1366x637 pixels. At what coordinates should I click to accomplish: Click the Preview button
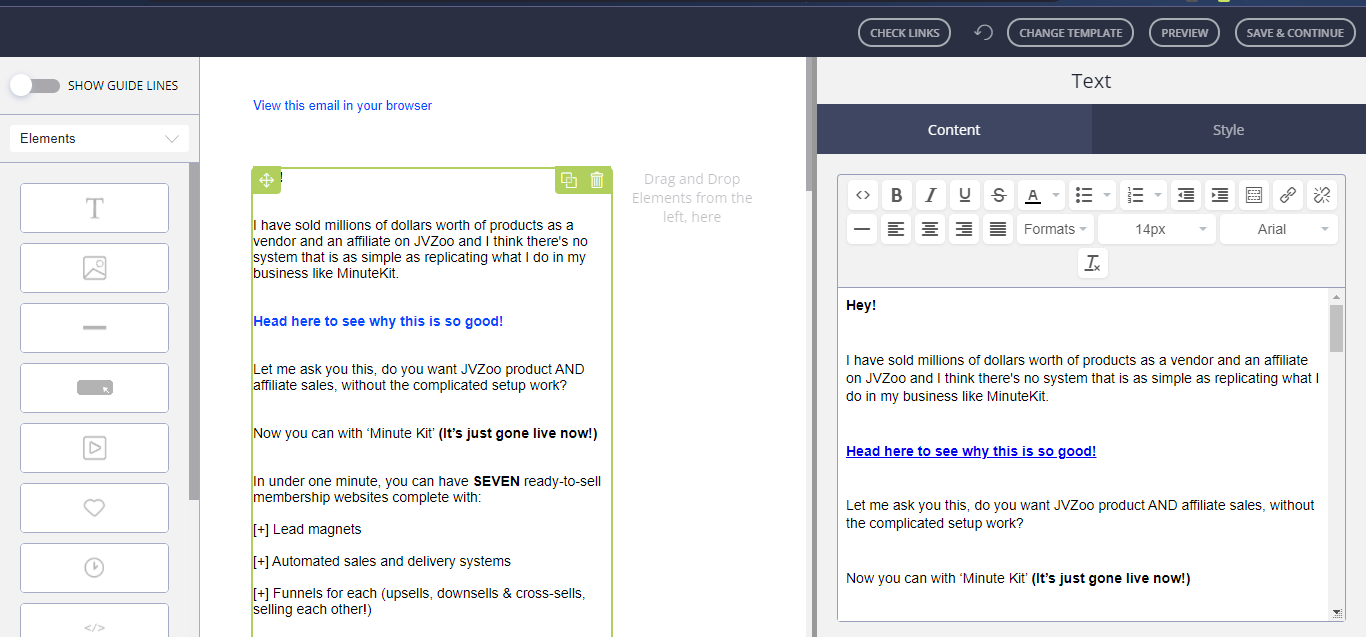pos(1185,33)
